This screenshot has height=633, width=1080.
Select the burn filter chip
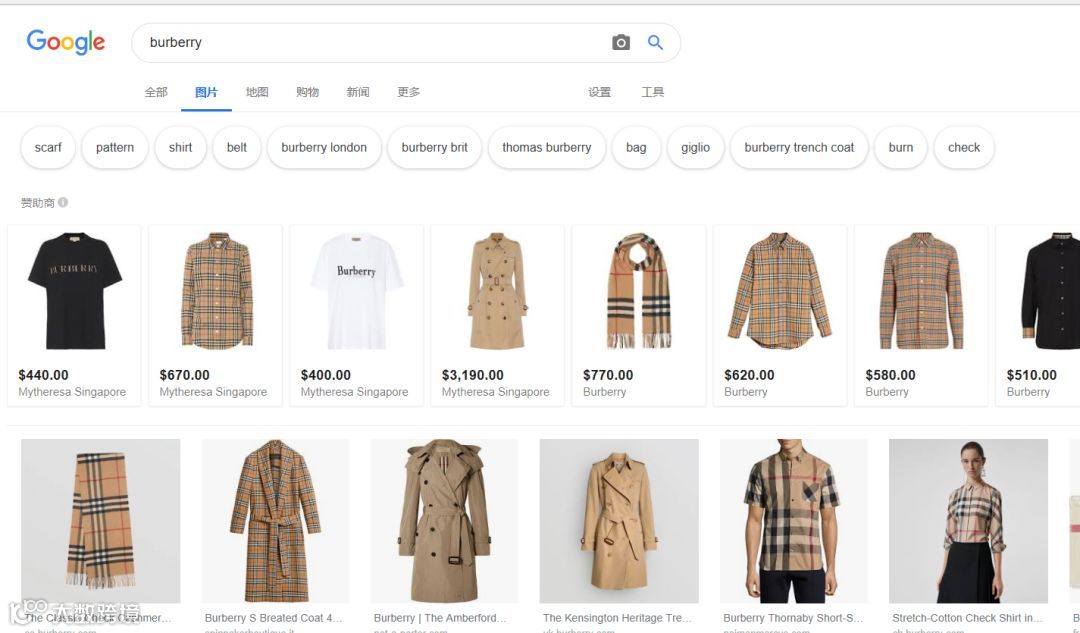tap(900, 147)
